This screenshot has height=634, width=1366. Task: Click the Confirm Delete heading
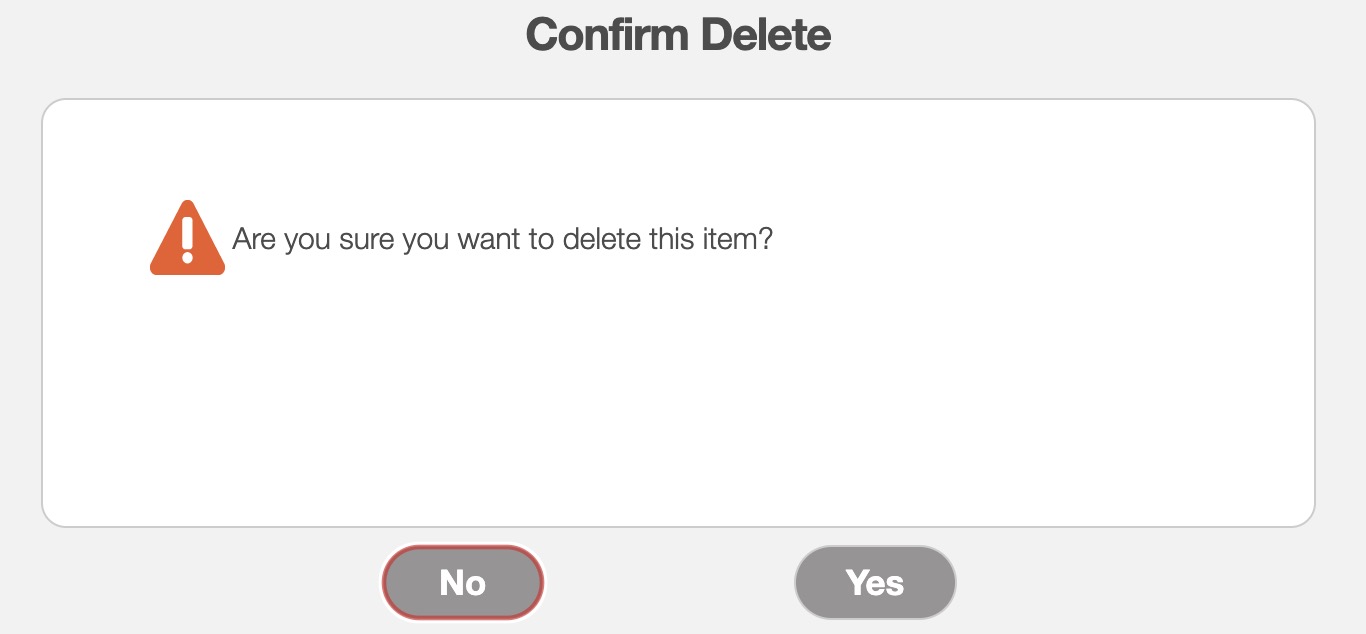(678, 36)
